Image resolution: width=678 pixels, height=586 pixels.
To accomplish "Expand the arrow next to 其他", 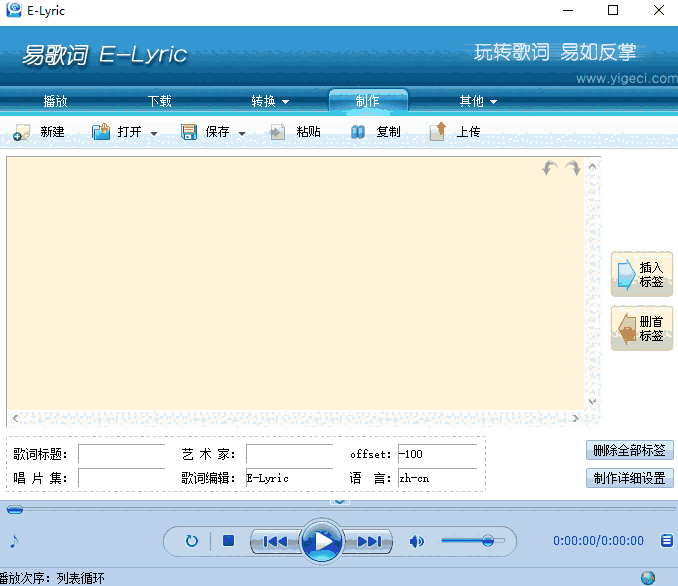I will [x=493, y=102].
